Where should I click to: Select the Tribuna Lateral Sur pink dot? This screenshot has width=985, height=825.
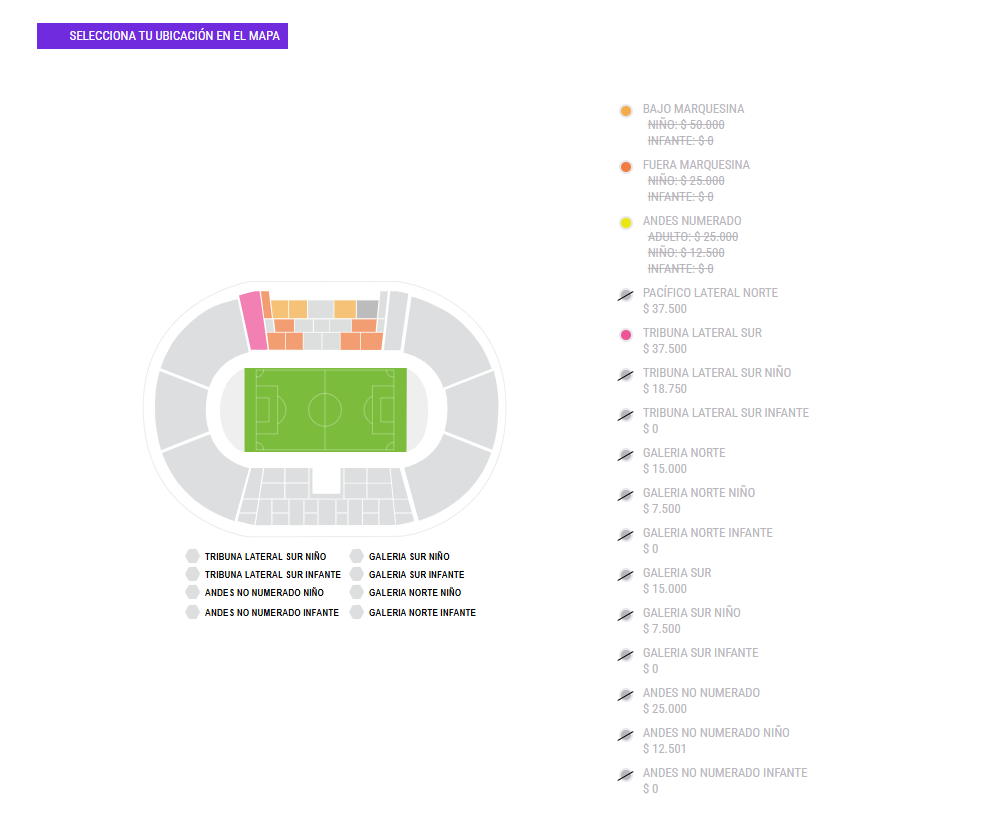coord(626,334)
